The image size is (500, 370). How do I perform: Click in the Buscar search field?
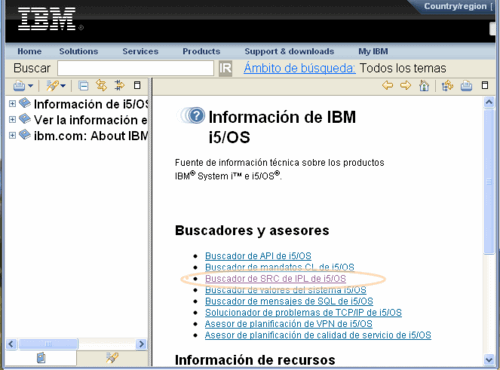[136, 68]
